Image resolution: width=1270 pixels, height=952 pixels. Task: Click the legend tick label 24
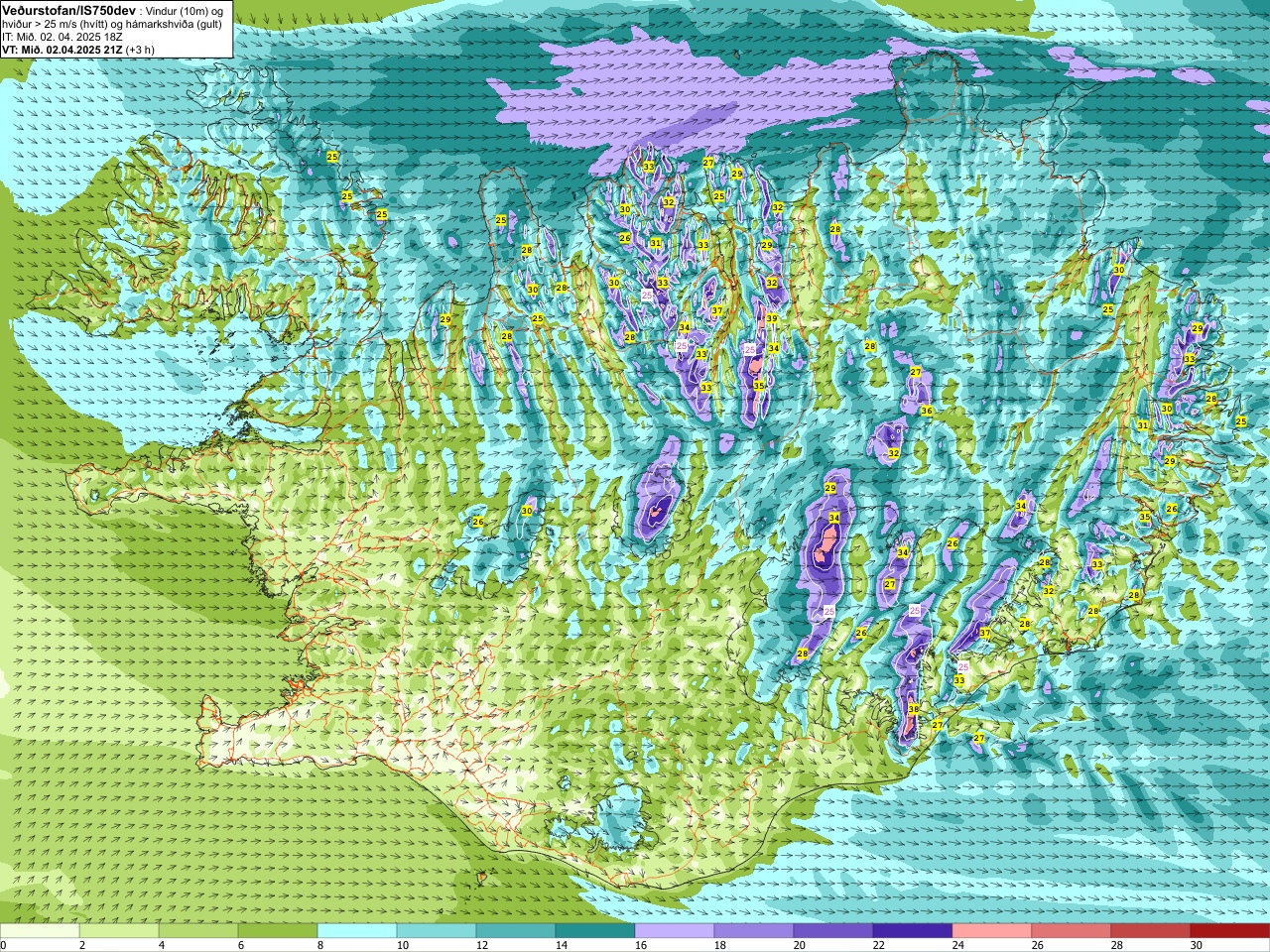click(957, 945)
